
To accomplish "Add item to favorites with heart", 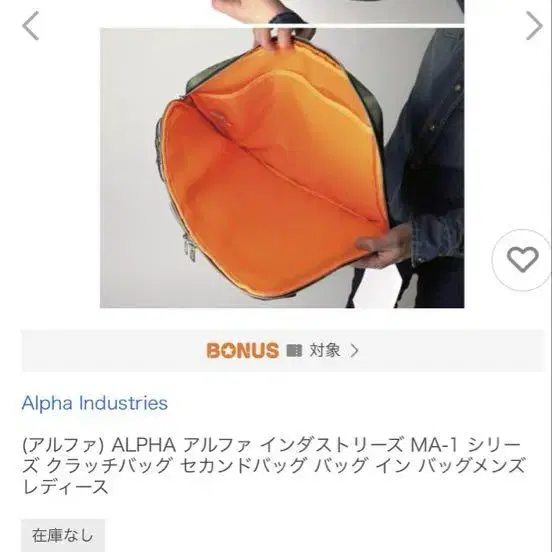I will pos(522,260).
